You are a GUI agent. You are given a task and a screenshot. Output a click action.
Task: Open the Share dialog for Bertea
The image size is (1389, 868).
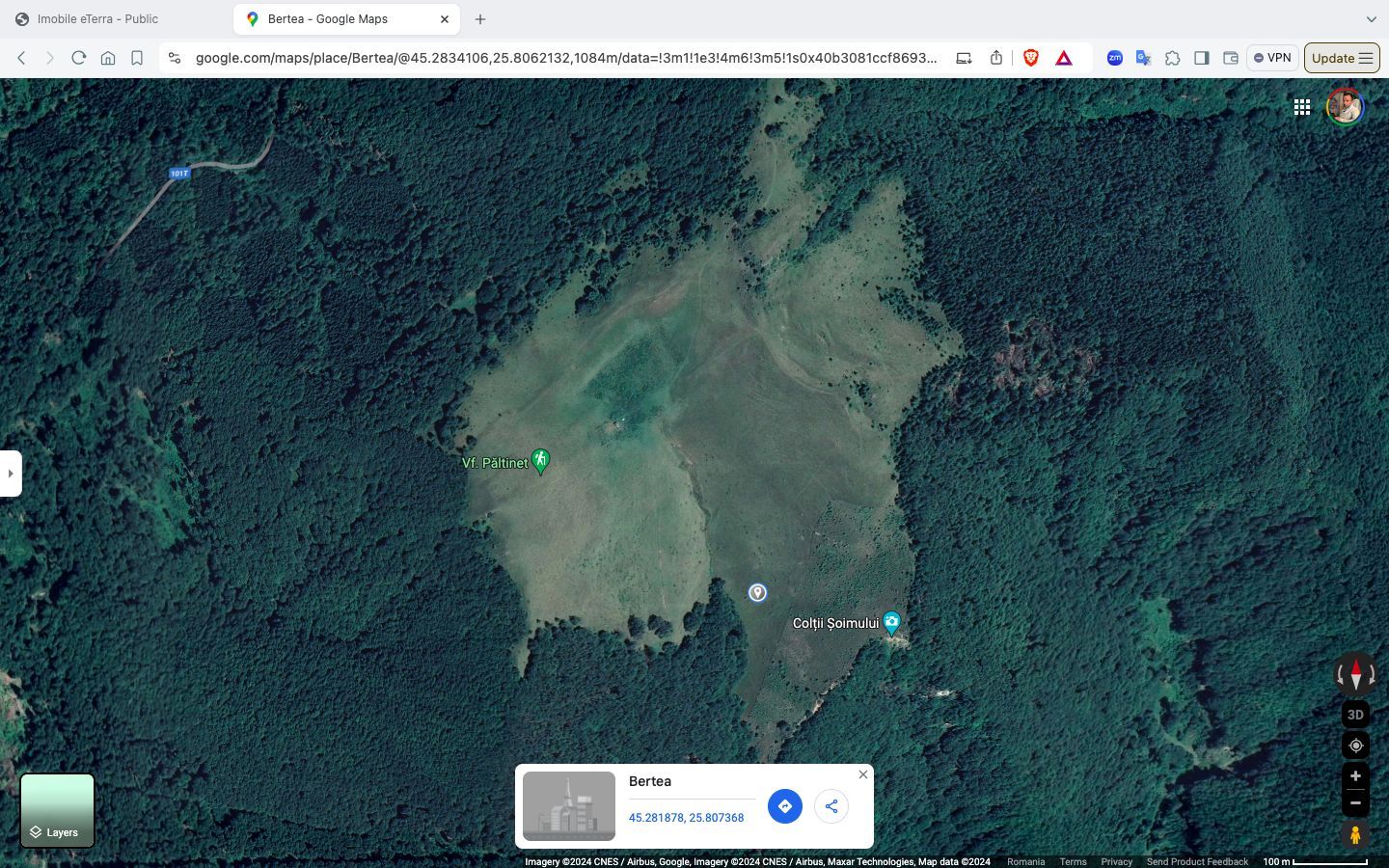tap(831, 806)
